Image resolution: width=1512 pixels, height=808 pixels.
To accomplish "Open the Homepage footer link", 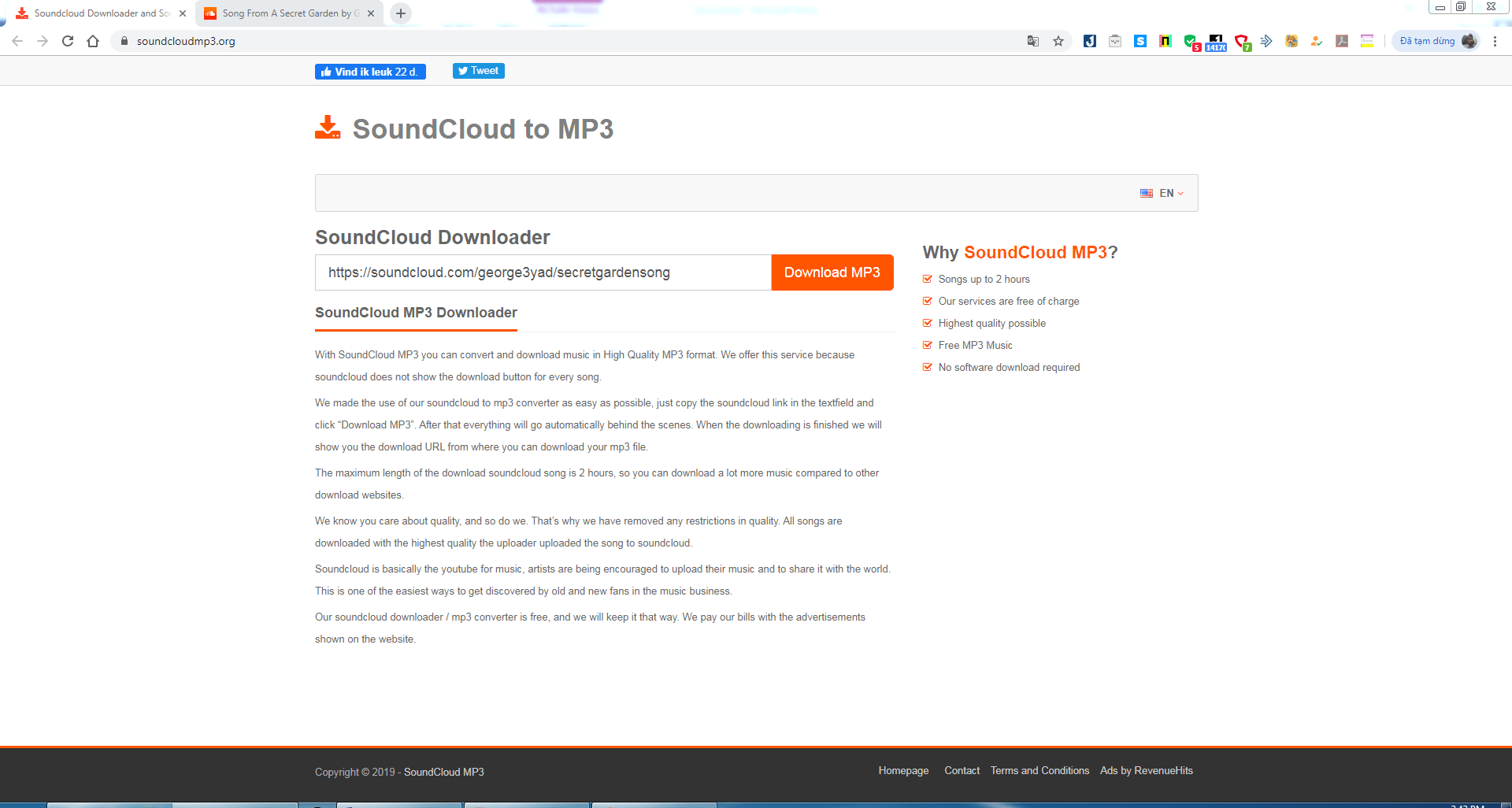I will pyautogui.click(x=903, y=770).
